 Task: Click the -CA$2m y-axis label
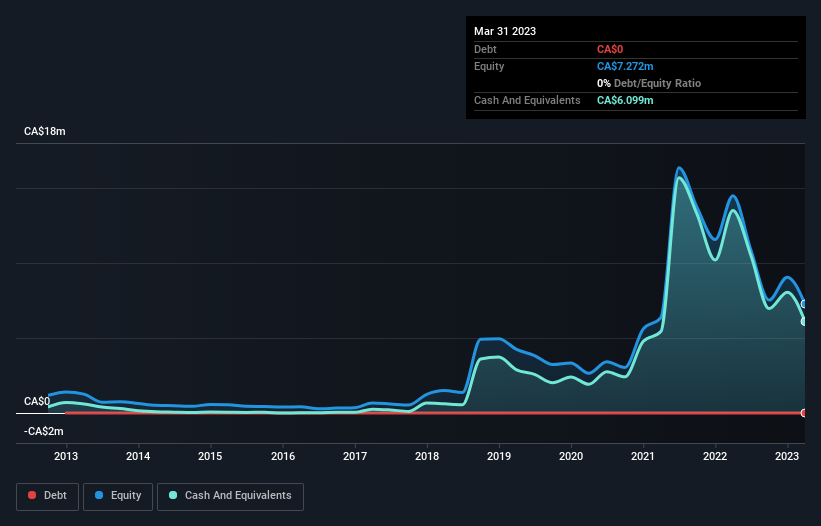point(43,431)
